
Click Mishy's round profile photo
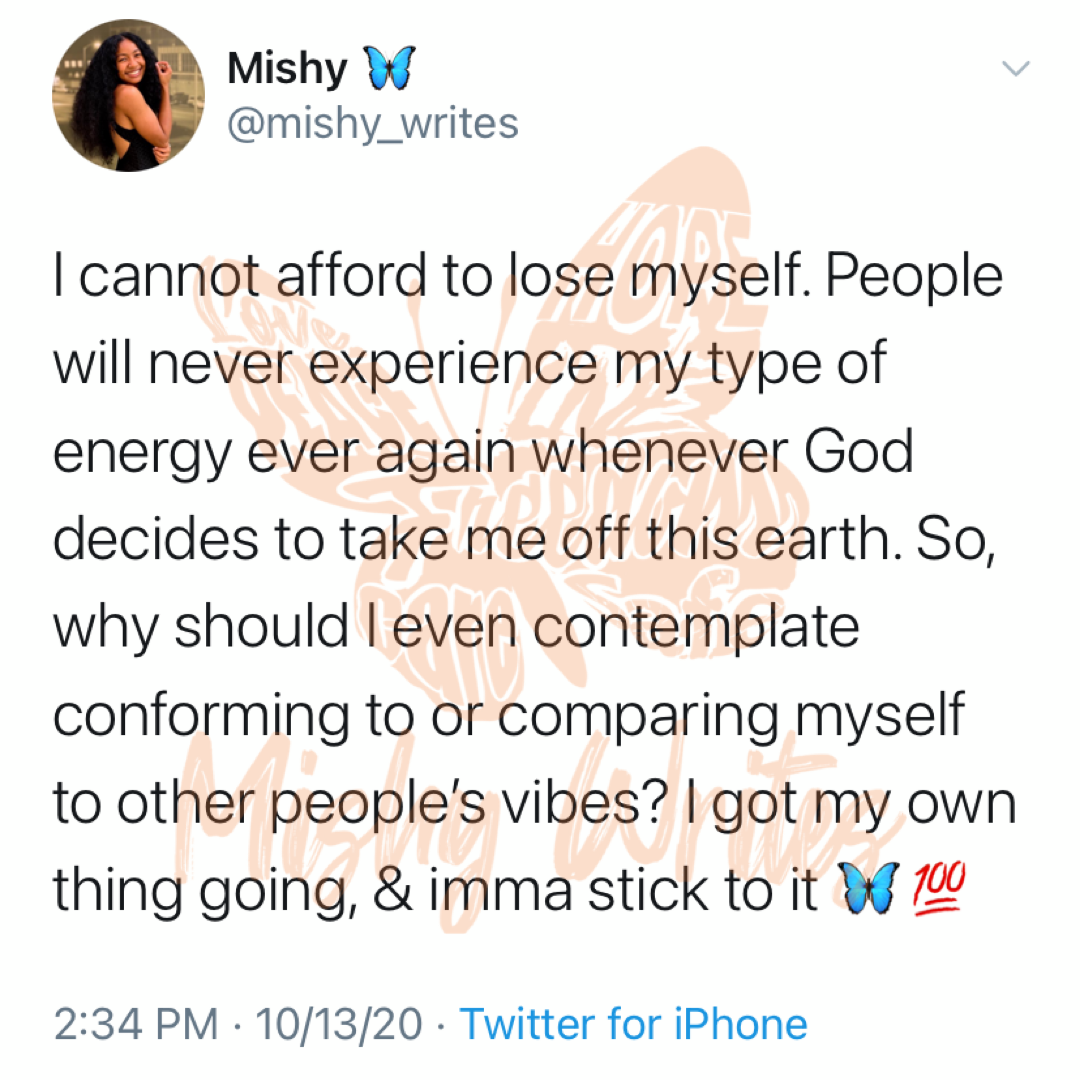(x=128, y=96)
